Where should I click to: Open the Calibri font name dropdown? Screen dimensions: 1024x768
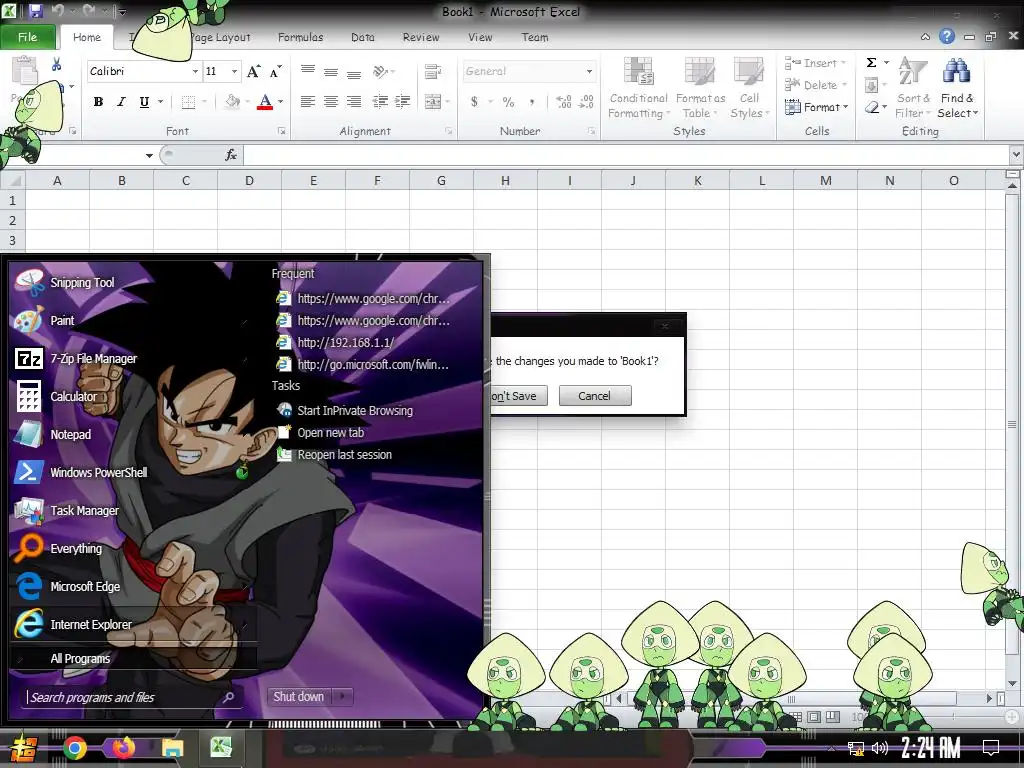pos(195,71)
